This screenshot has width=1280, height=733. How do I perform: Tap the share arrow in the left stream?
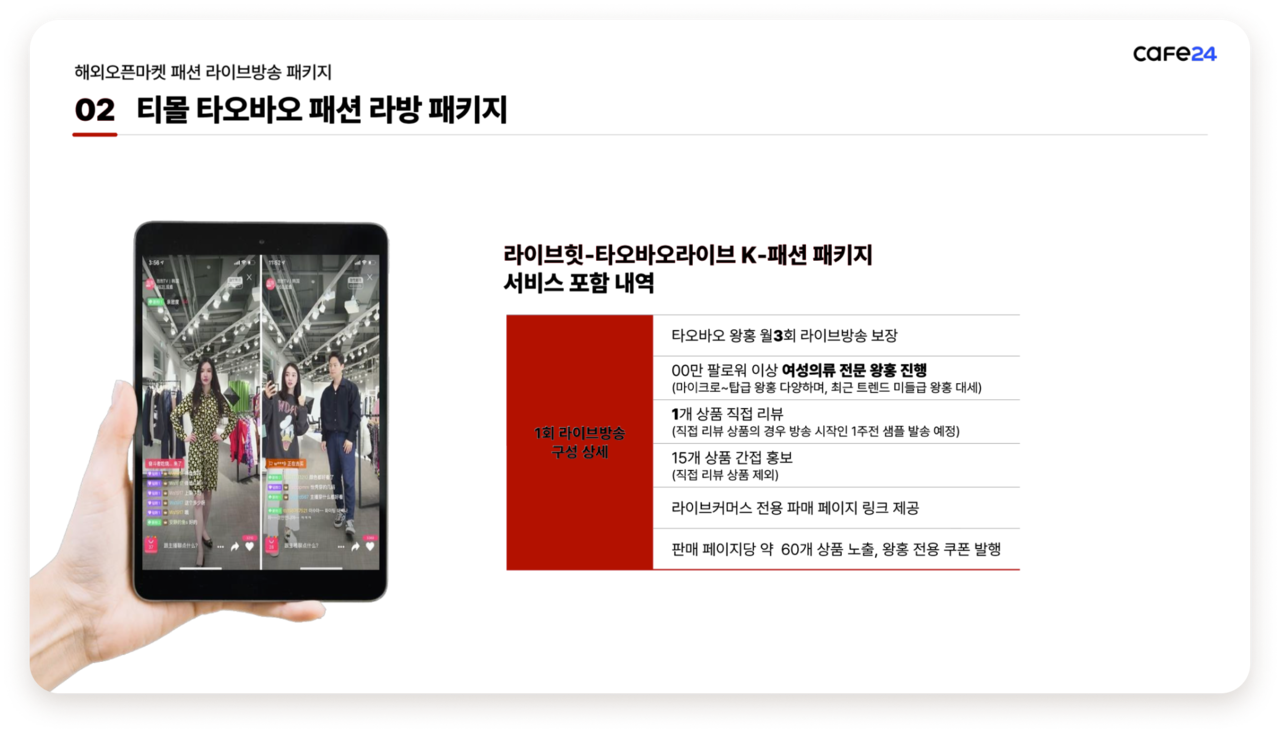(235, 547)
